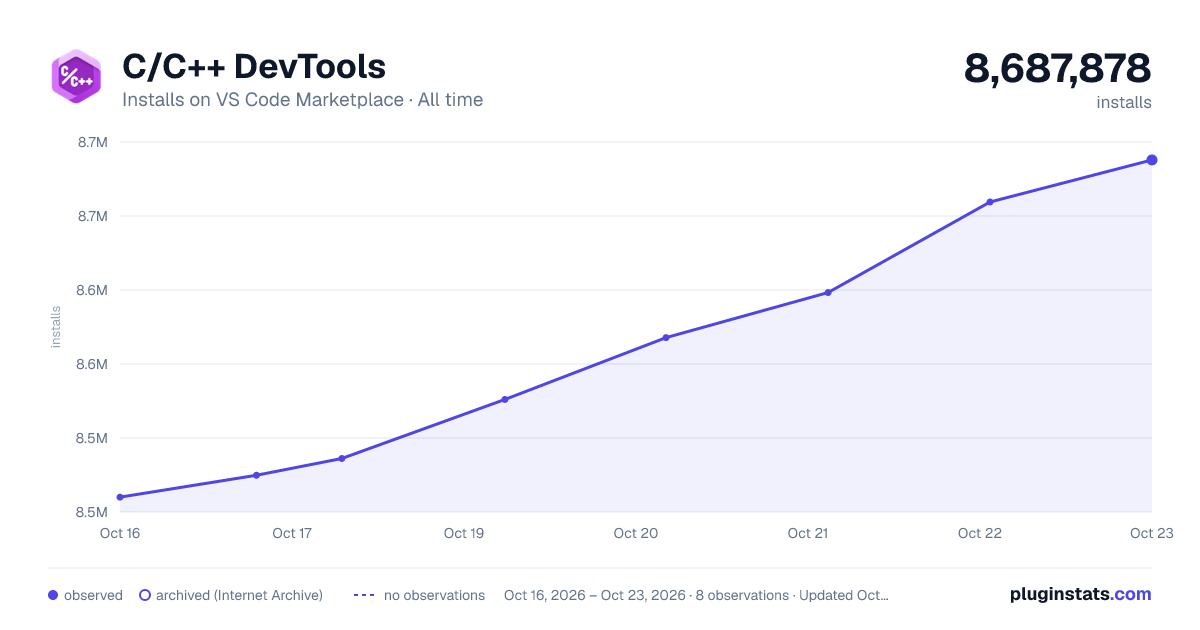
Task: Click the Oct 17 axis label
Action: click(x=292, y=533)
